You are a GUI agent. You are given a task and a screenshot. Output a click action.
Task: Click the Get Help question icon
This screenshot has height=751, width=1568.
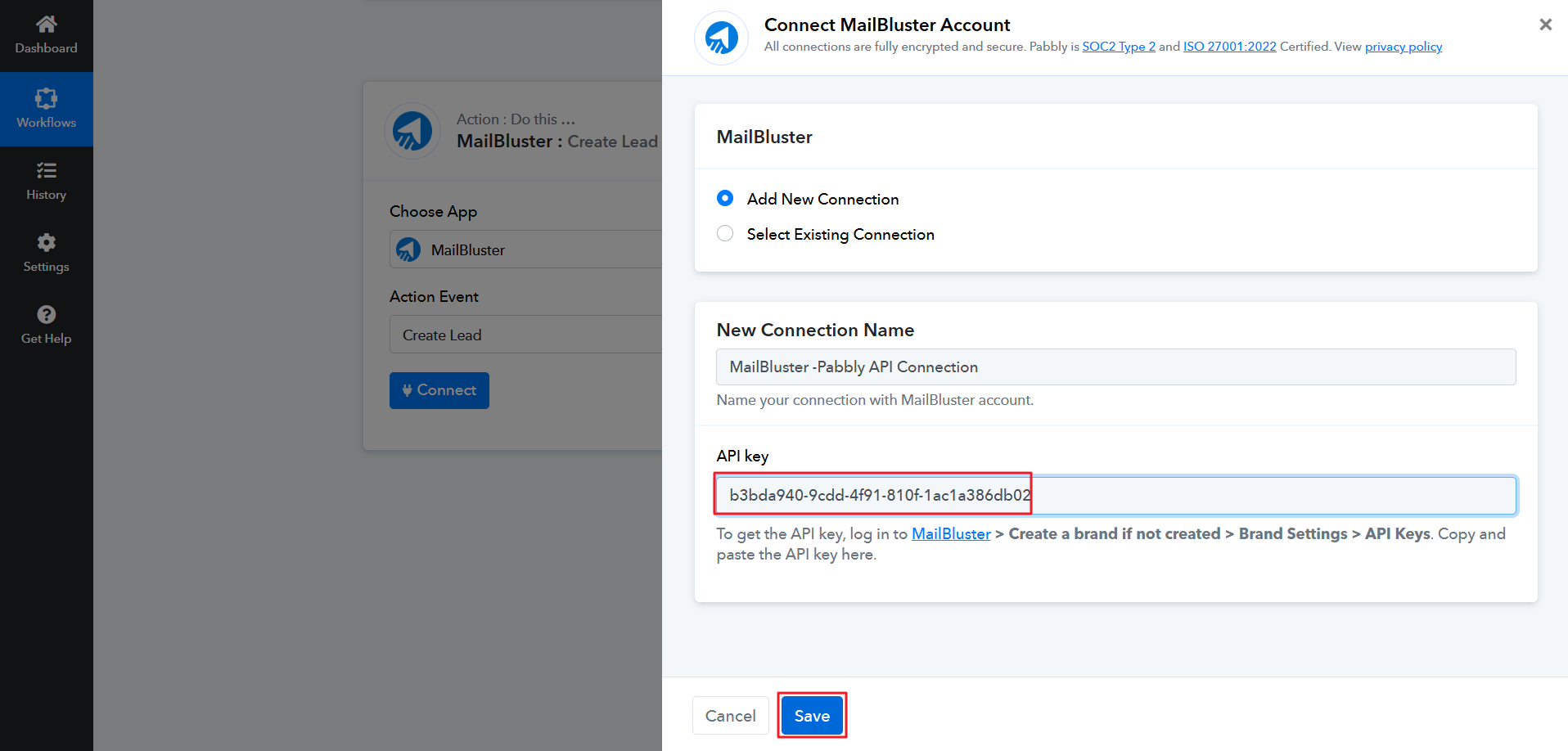point(46,314)
